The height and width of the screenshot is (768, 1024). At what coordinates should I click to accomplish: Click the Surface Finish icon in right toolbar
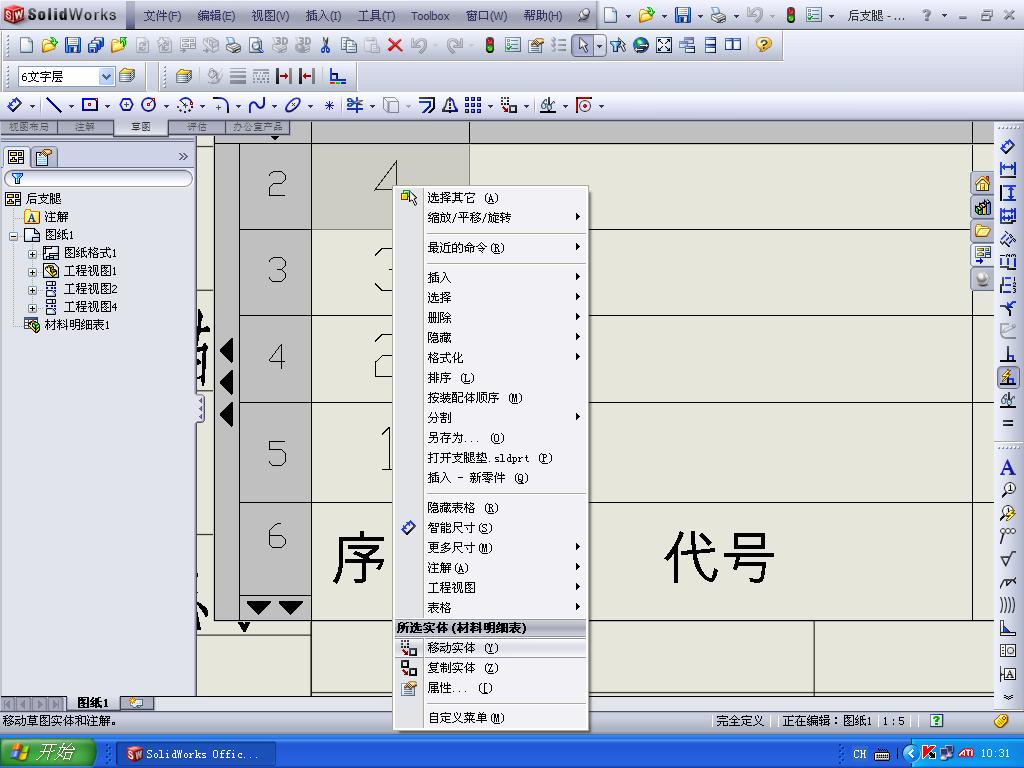click(x=1008, y=559)
